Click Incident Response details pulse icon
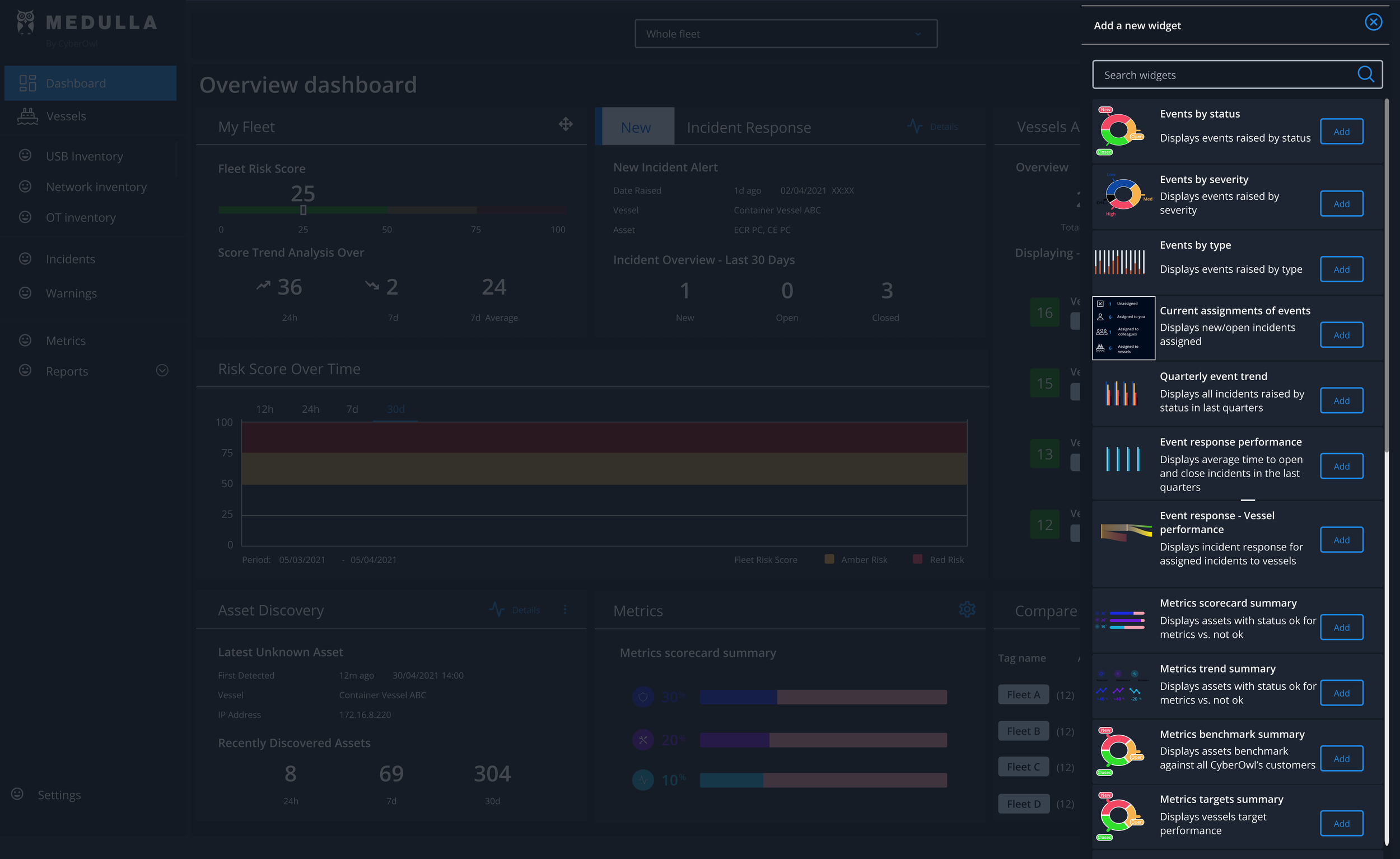1400x859 pixels. 914,126
